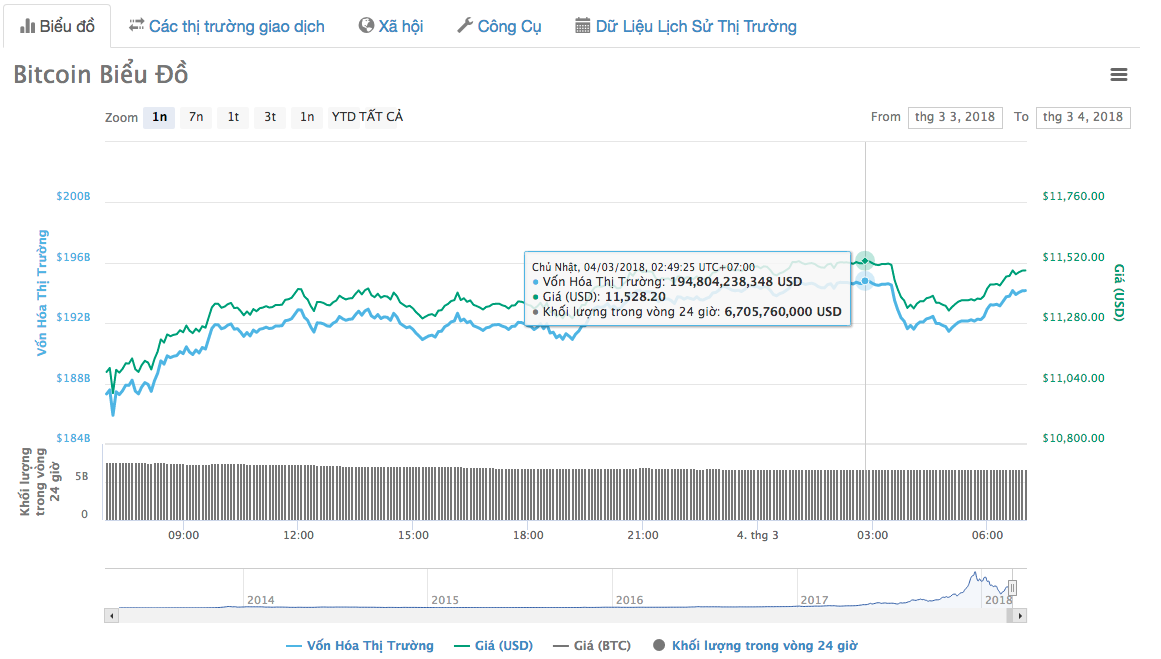Set zoom to 1t

point(233,117)
